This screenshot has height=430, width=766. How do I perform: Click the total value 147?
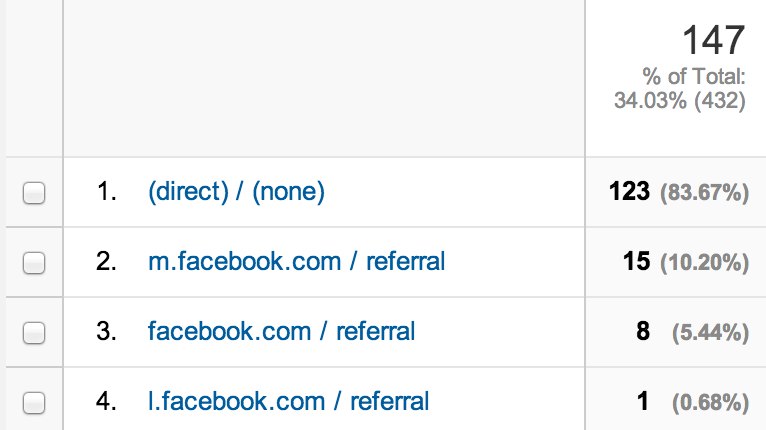pos(714,41)
